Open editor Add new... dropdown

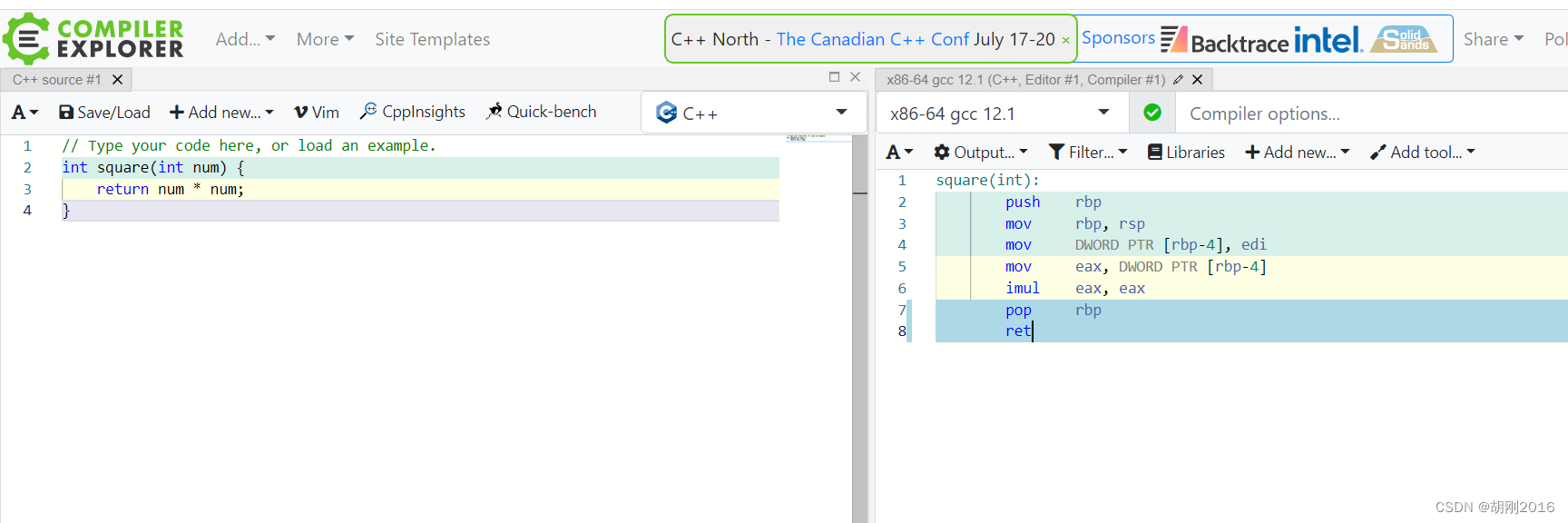click(221, 112)
